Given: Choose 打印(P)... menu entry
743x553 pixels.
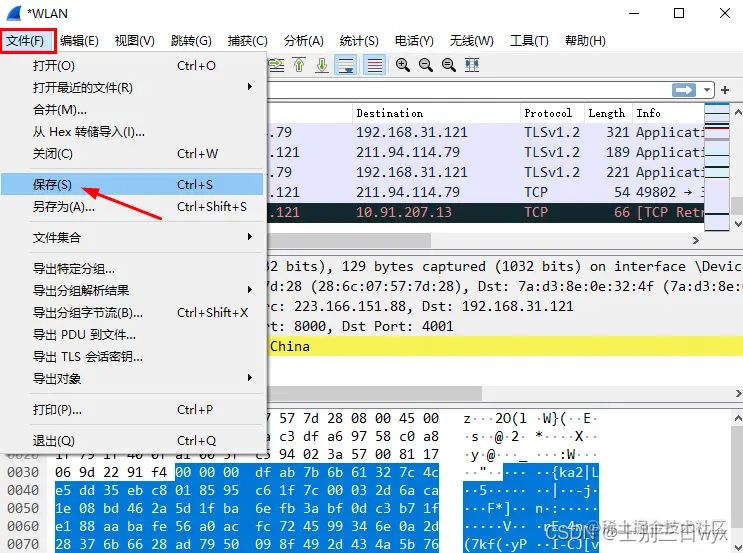Looking at the screenshot, I should pos(132,410).
